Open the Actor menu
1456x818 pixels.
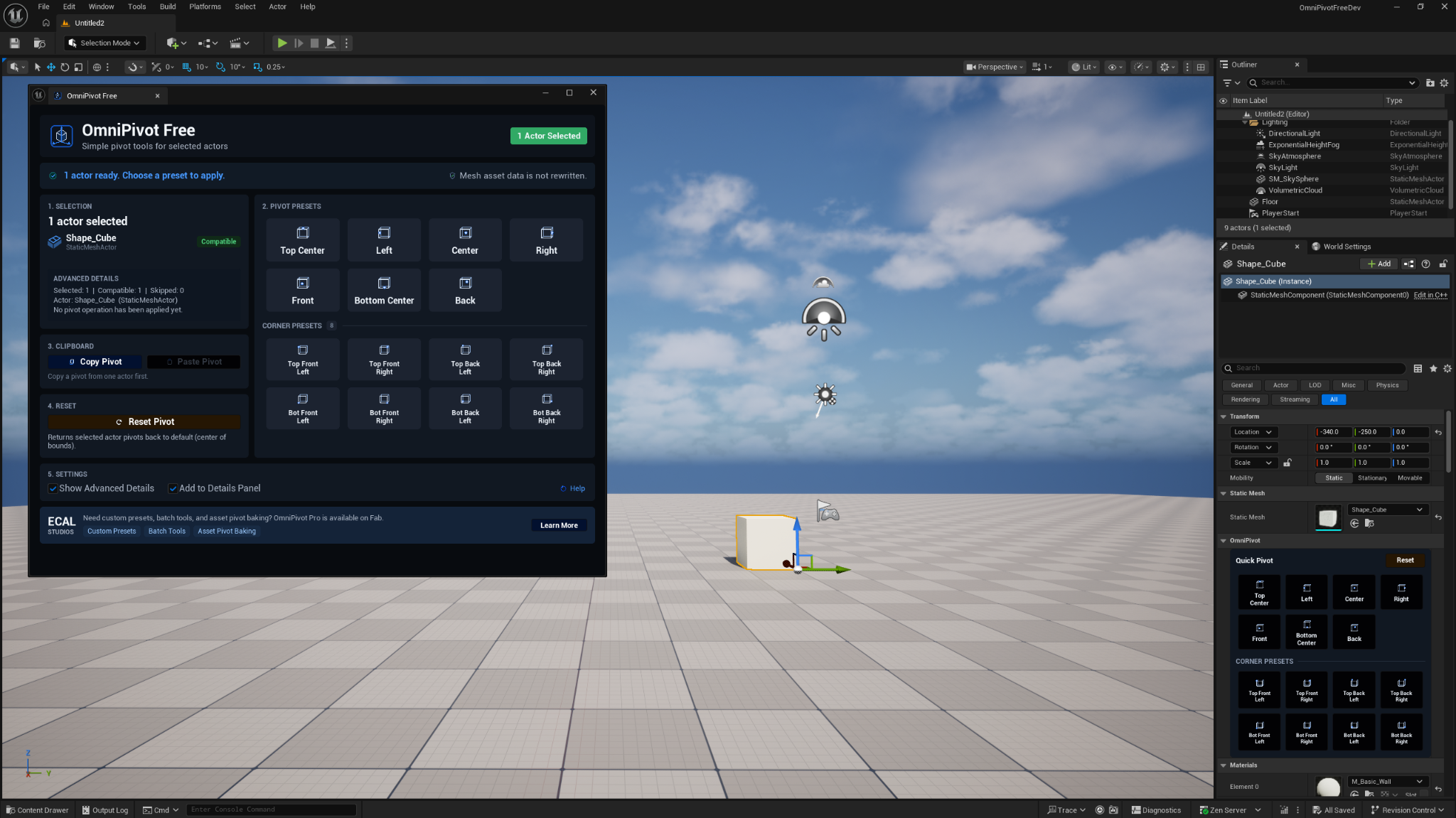[277, 6]
